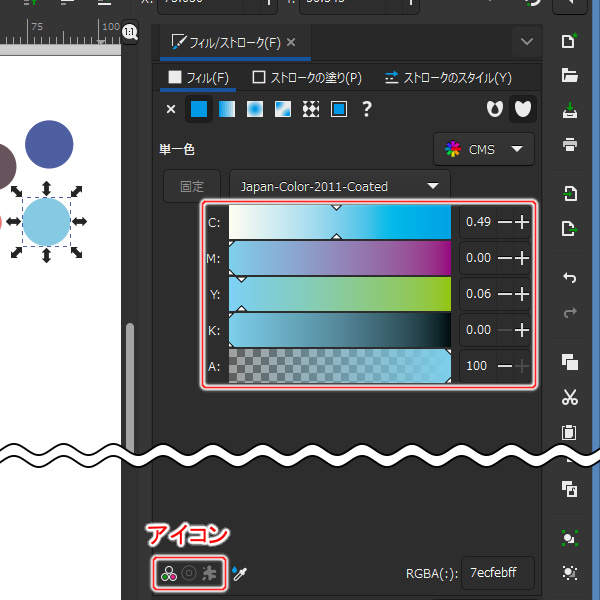Click the Cyan (C) color slider
Image resolution: width=600 pixels, height=600 pixels.
(340, 222)
